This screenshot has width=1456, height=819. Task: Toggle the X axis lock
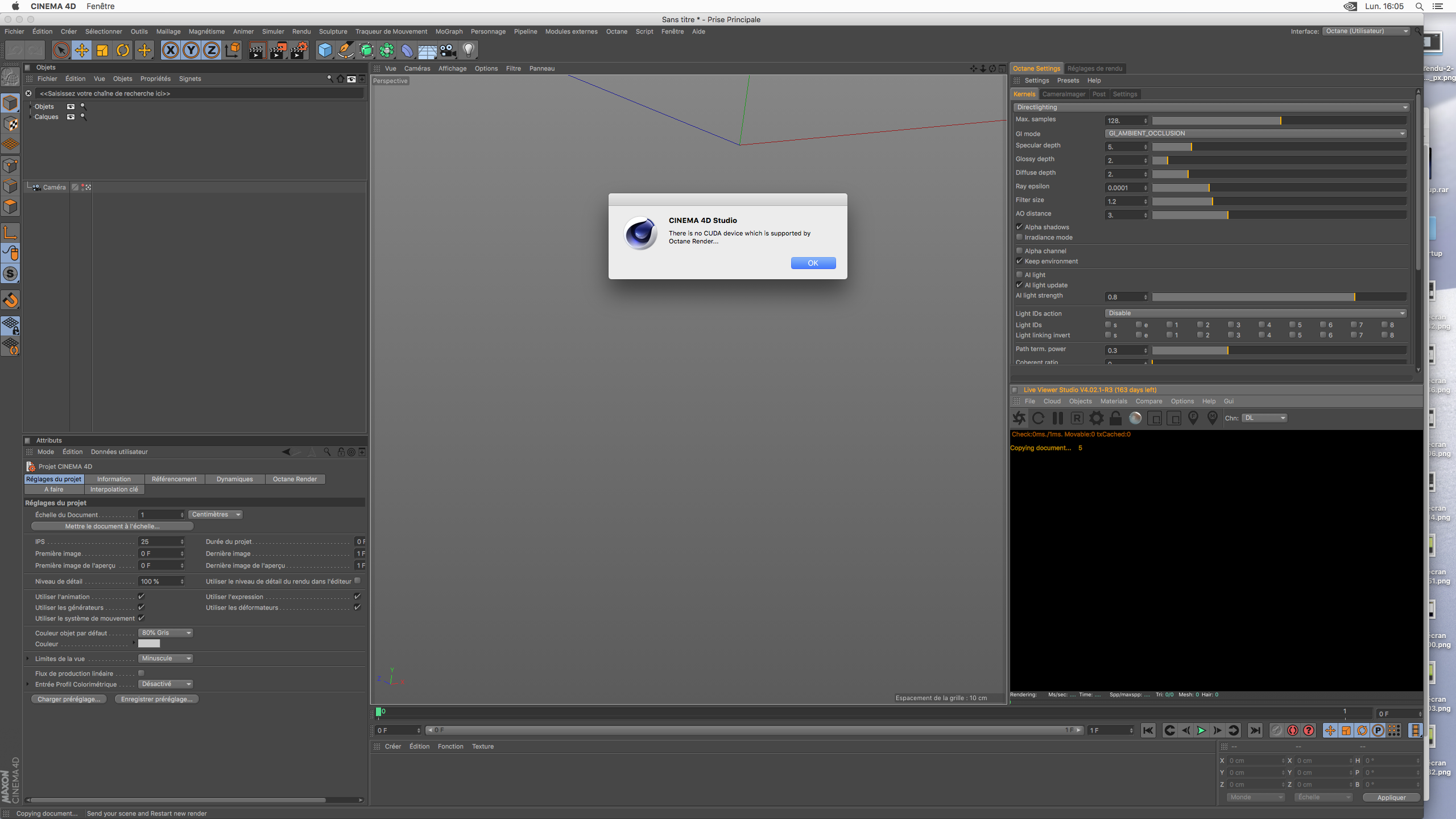170,50
